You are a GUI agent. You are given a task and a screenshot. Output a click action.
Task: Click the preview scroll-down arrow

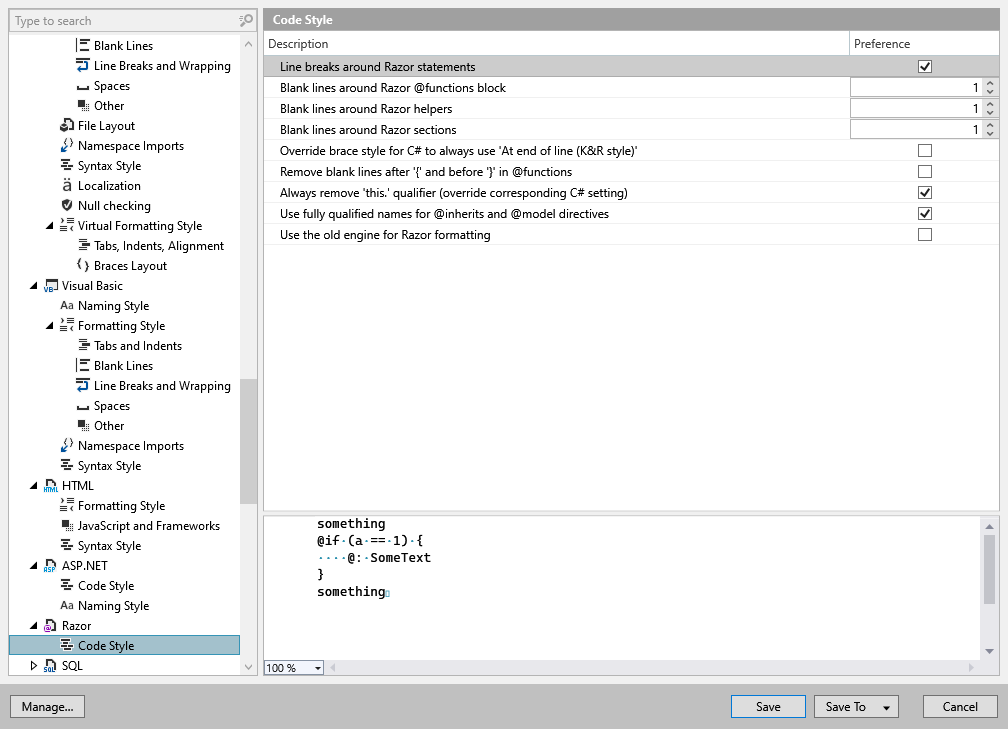point(989,651)
